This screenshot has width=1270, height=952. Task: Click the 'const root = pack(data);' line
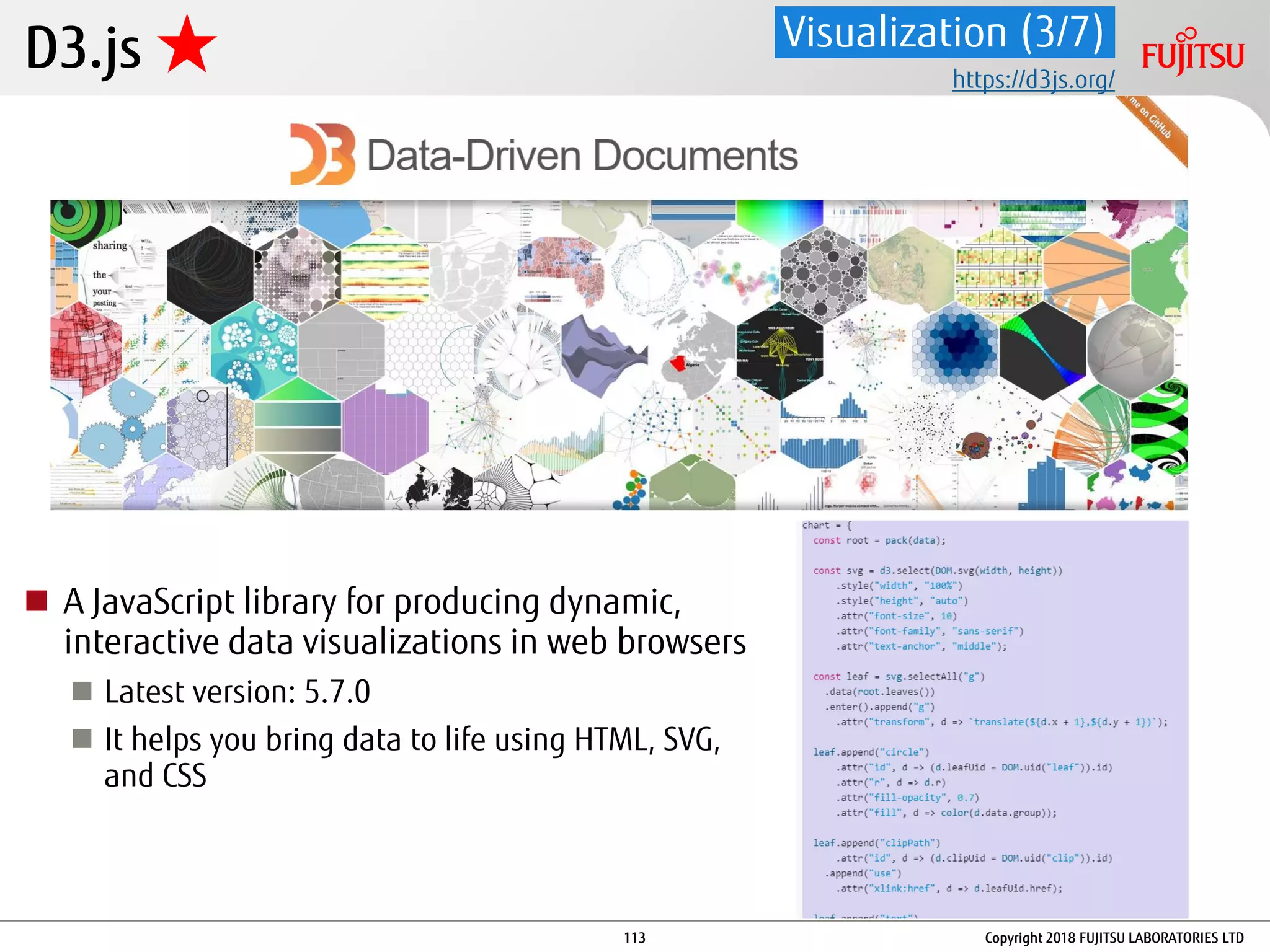click(x=879, y=540)
